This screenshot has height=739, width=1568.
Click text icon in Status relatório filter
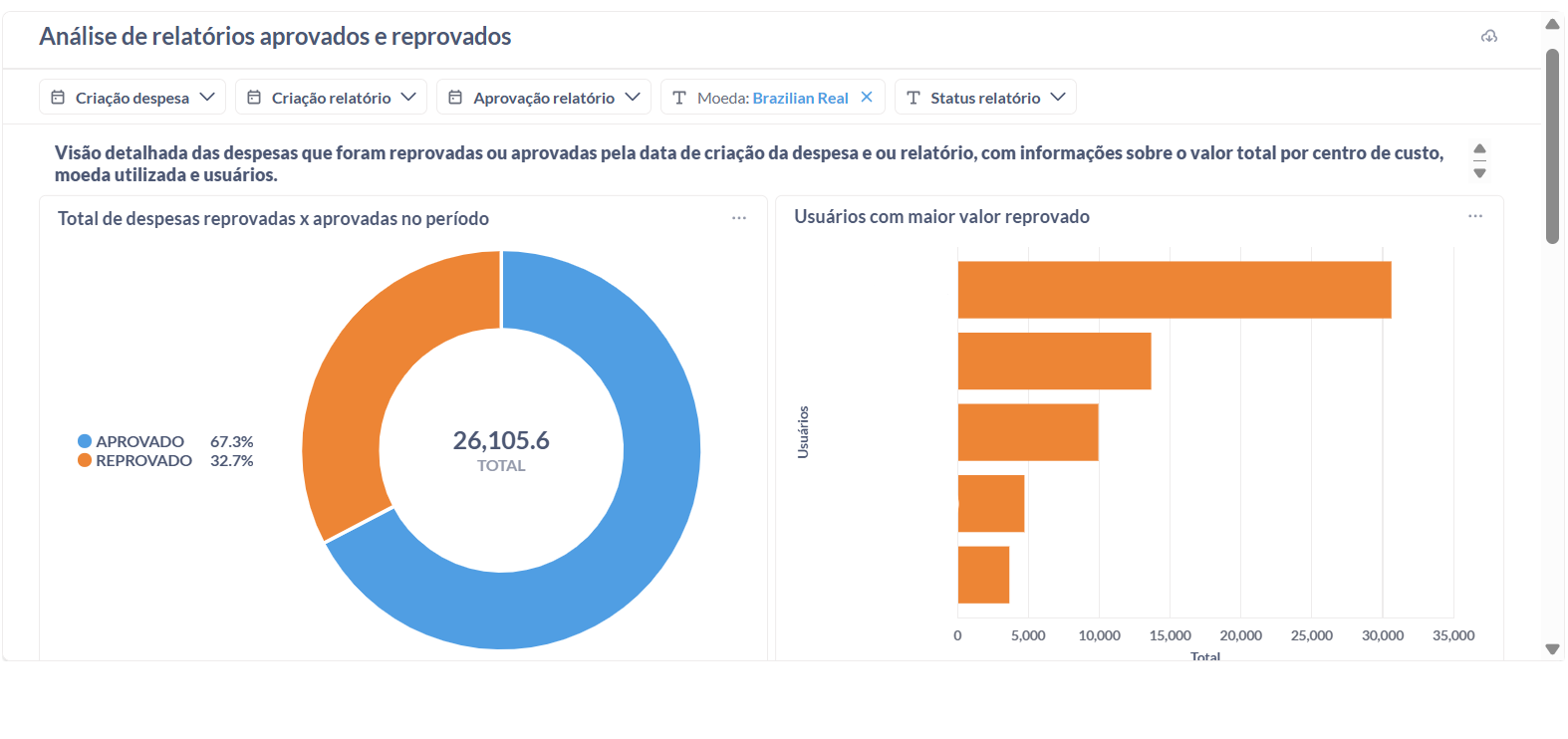(913, 98)
